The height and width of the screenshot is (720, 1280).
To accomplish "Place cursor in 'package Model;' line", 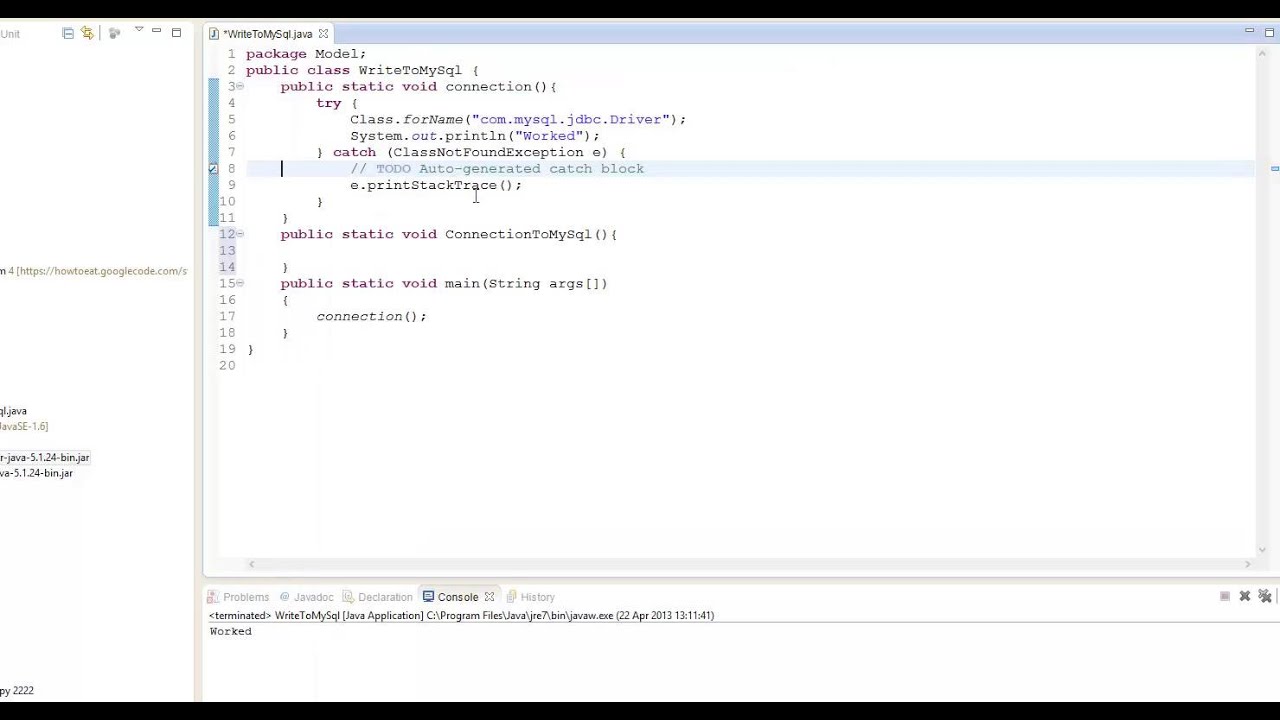I will point(306,54).
